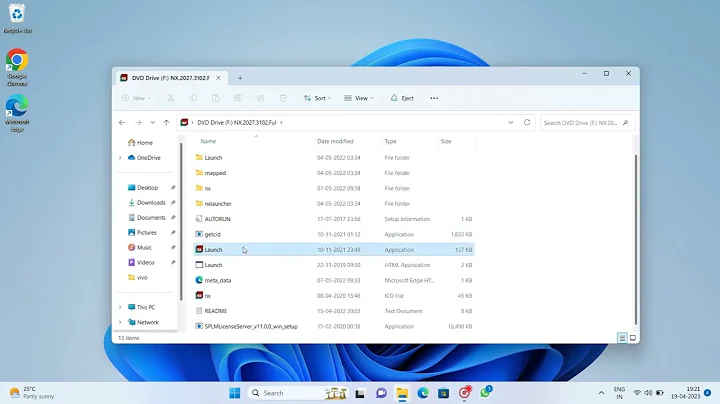
Task: Expand the This PC tree node
Action: click(120, 307)
